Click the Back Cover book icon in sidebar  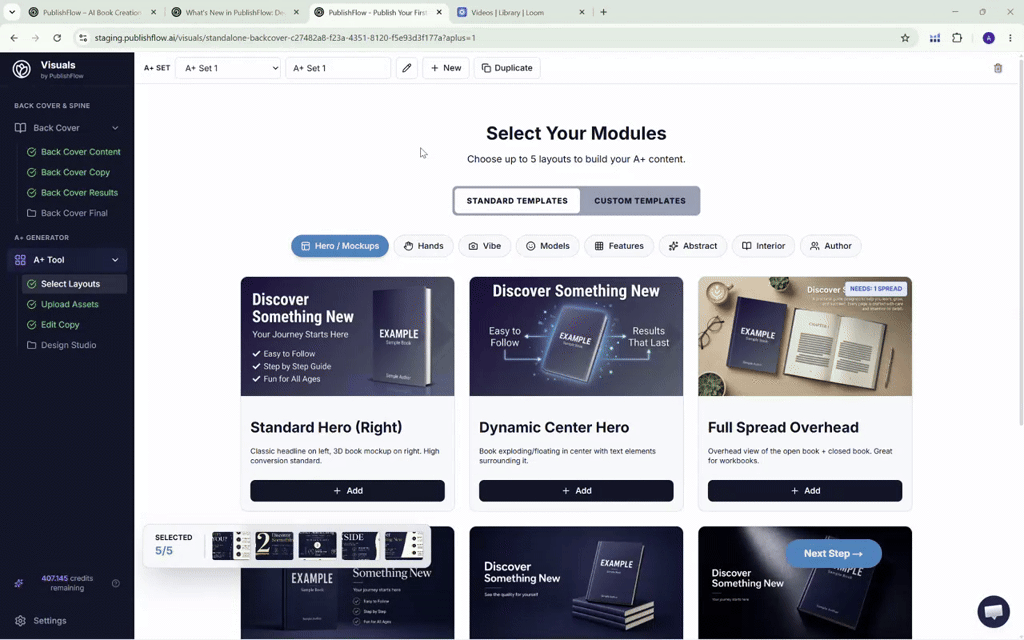[20, 128]
